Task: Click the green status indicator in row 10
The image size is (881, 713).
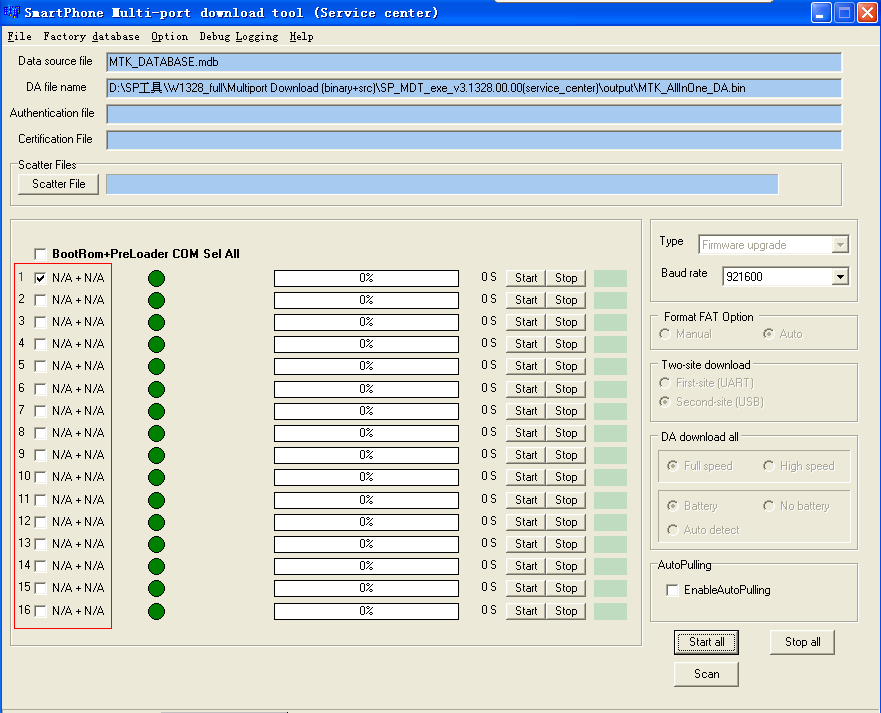Action: [156, 477]
